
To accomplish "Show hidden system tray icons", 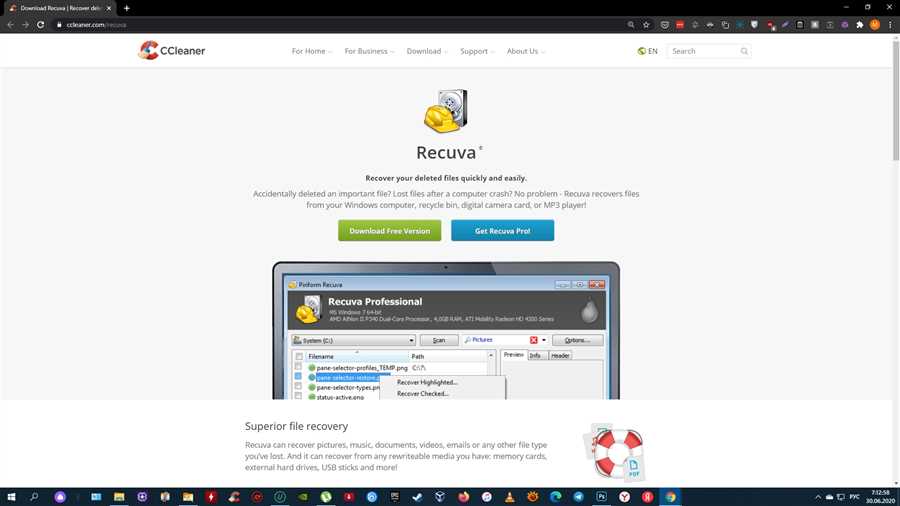I will tap(818, 497).
